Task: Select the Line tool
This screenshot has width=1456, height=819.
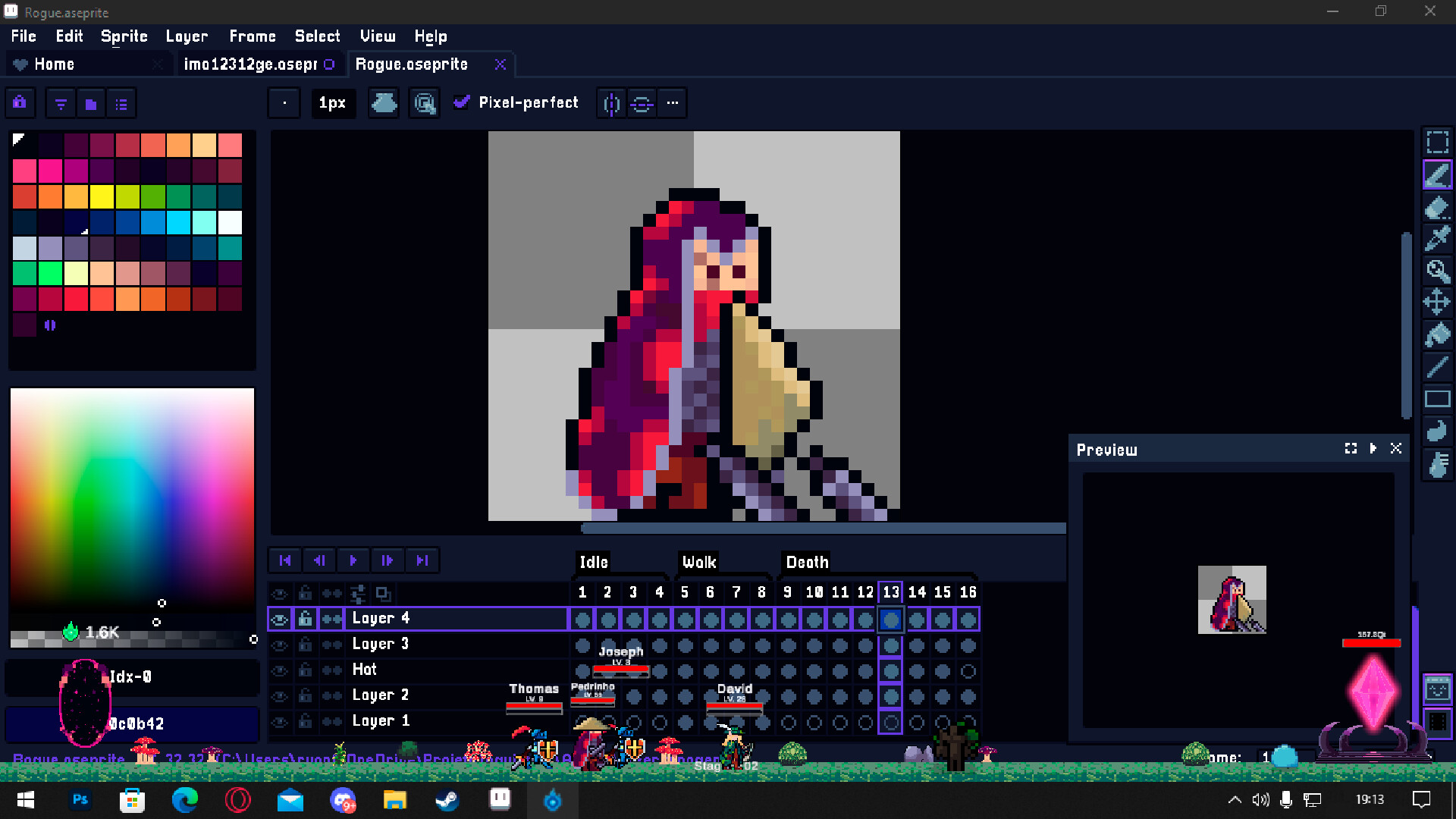Action: [1438, 367]
